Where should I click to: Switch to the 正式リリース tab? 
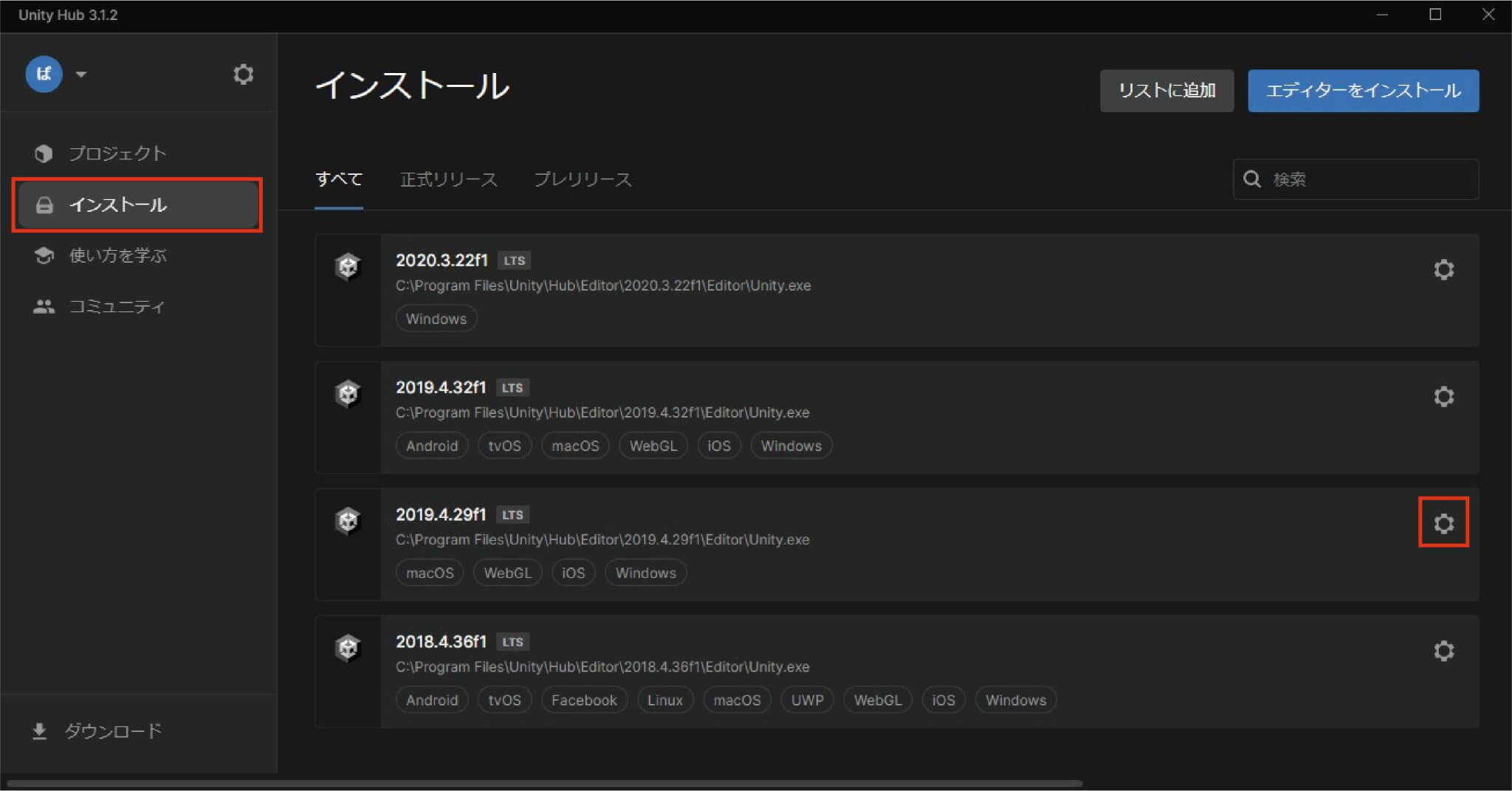[x=448, y=179]
